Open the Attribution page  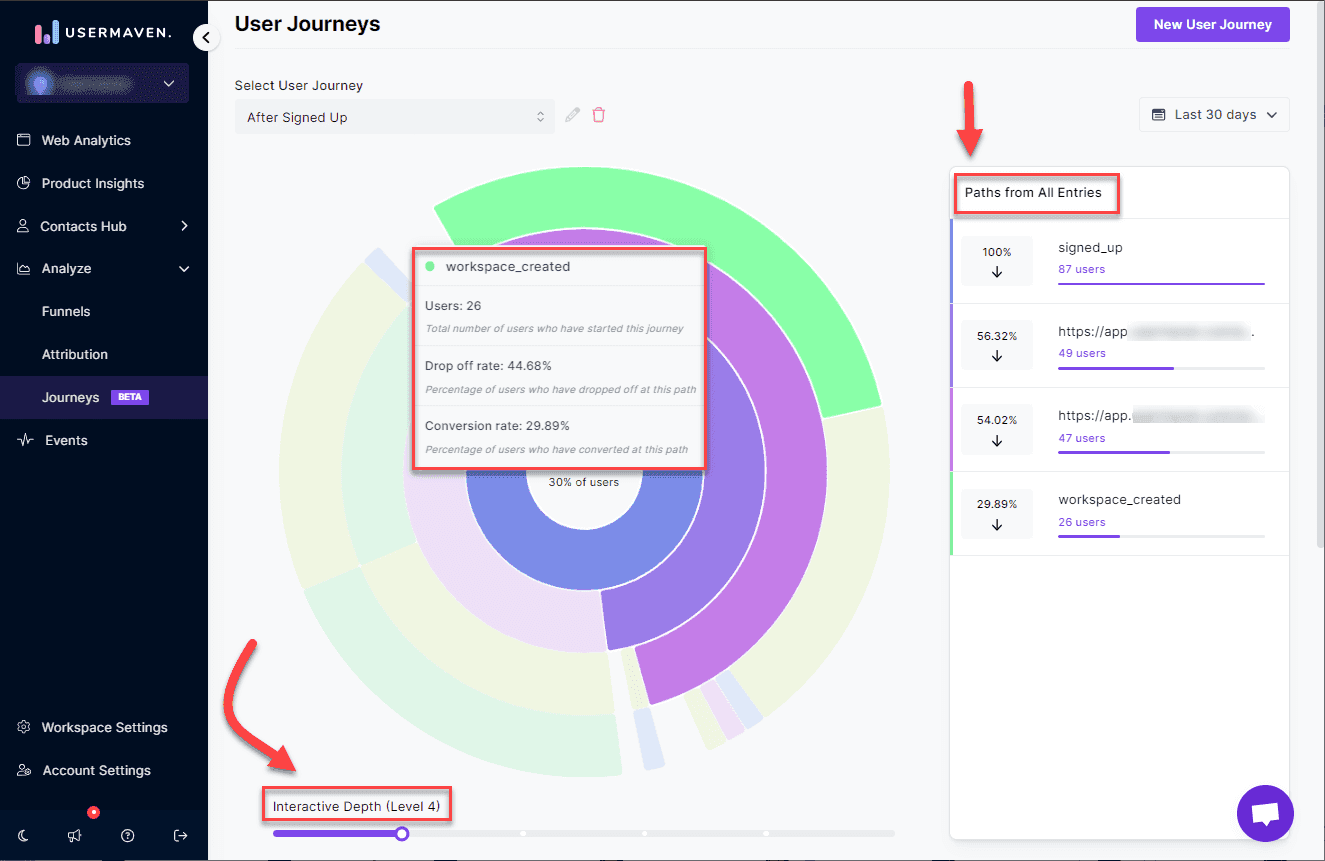[x=75, y=355]
